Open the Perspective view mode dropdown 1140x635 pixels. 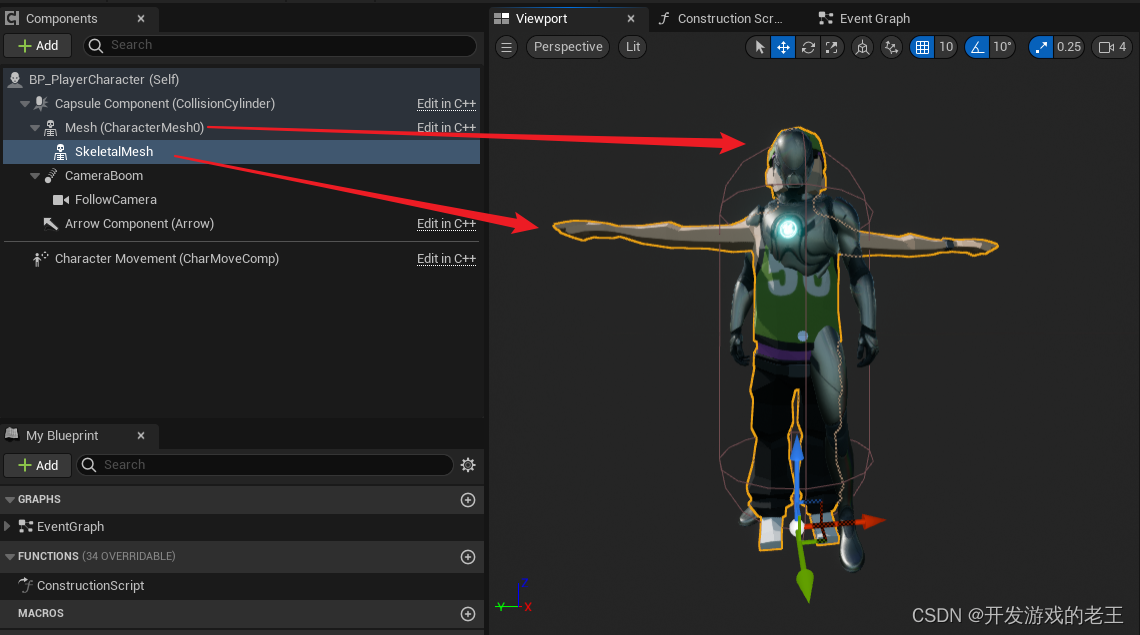(x=568, y=47)
